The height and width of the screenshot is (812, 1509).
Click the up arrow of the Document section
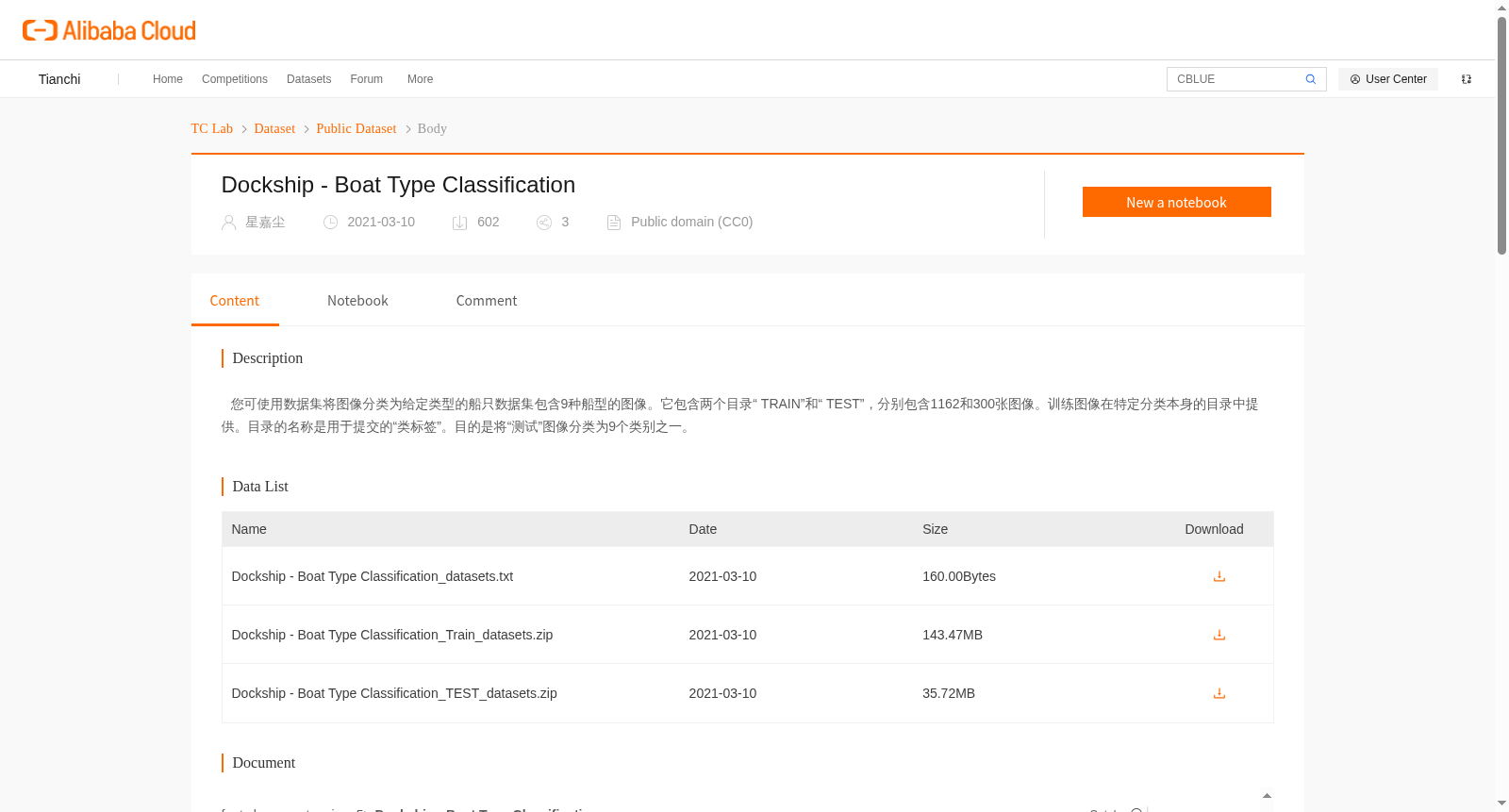1267,796
